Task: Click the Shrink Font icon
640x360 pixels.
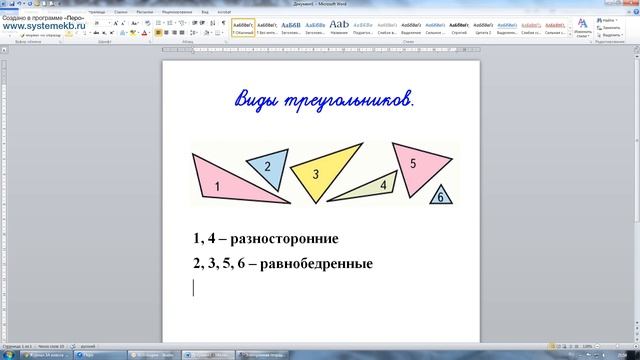Action: pyautogui.click(x=123, y=23)
